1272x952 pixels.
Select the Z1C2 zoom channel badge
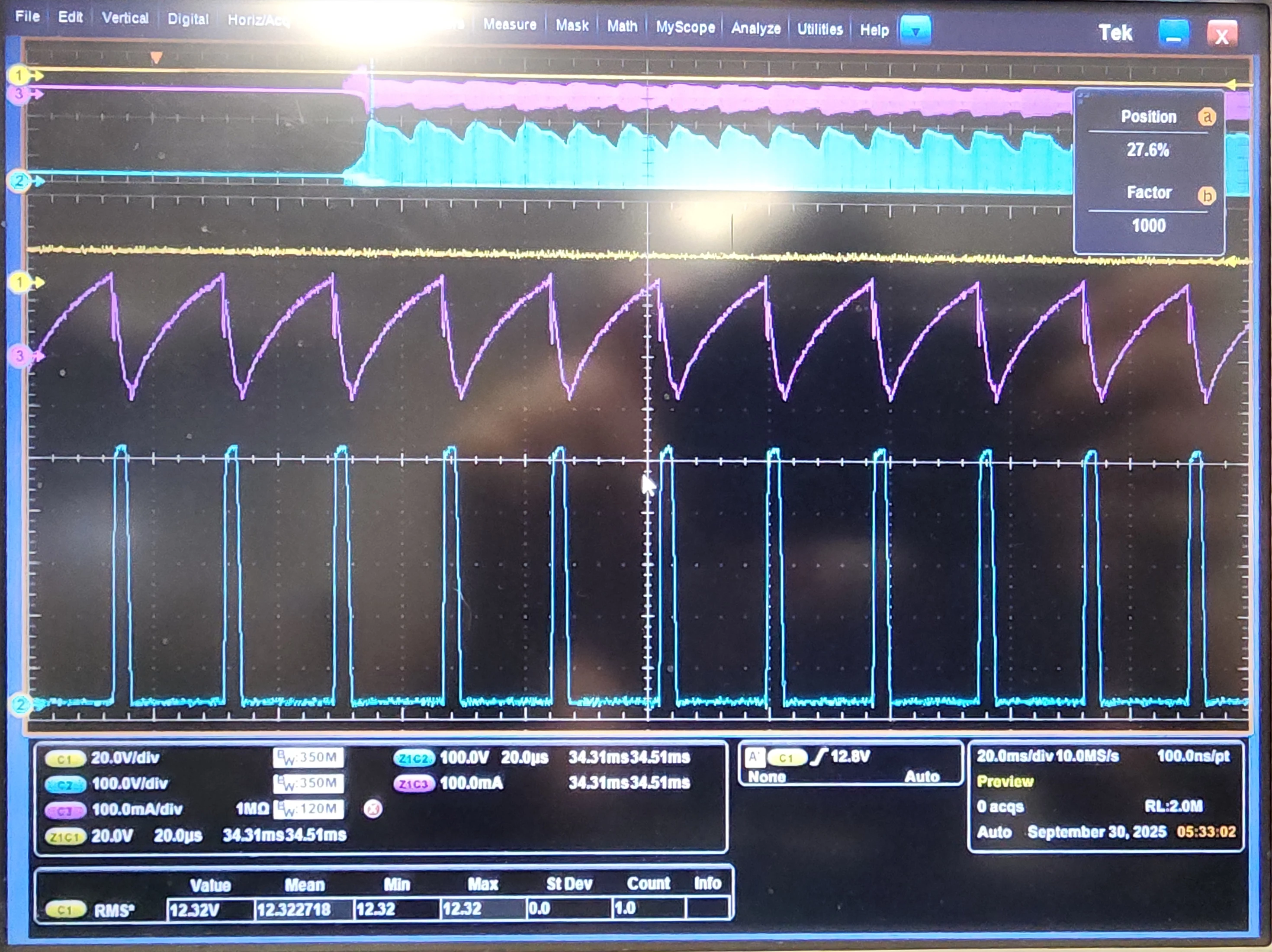click(414, 758)
